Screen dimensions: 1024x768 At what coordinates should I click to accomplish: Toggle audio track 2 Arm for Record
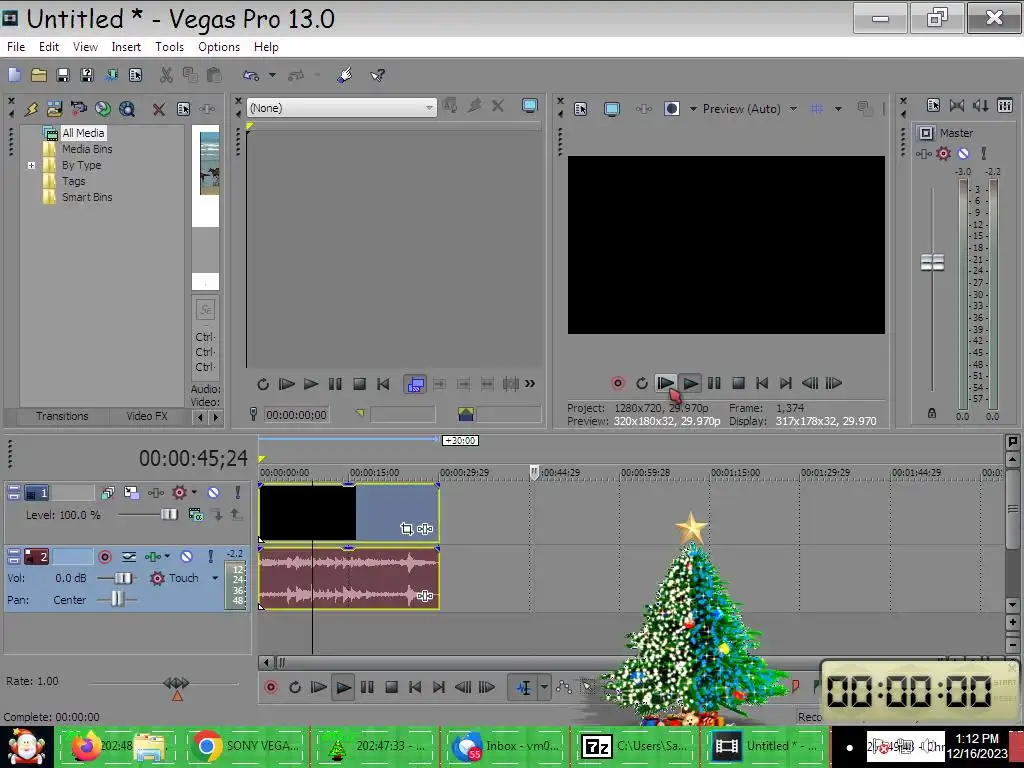pyautogui.click(x=104, y=557)
